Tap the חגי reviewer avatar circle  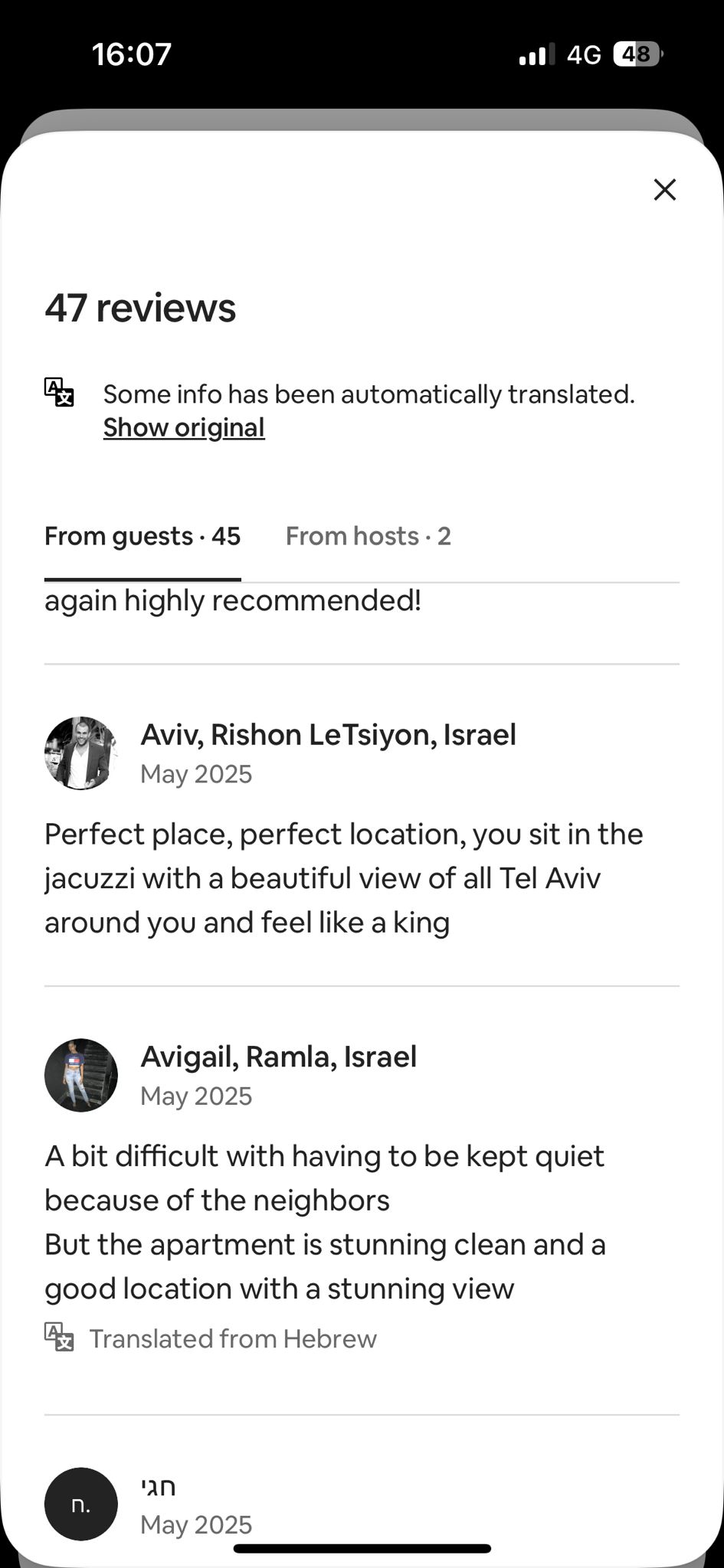click(81, 1504)
